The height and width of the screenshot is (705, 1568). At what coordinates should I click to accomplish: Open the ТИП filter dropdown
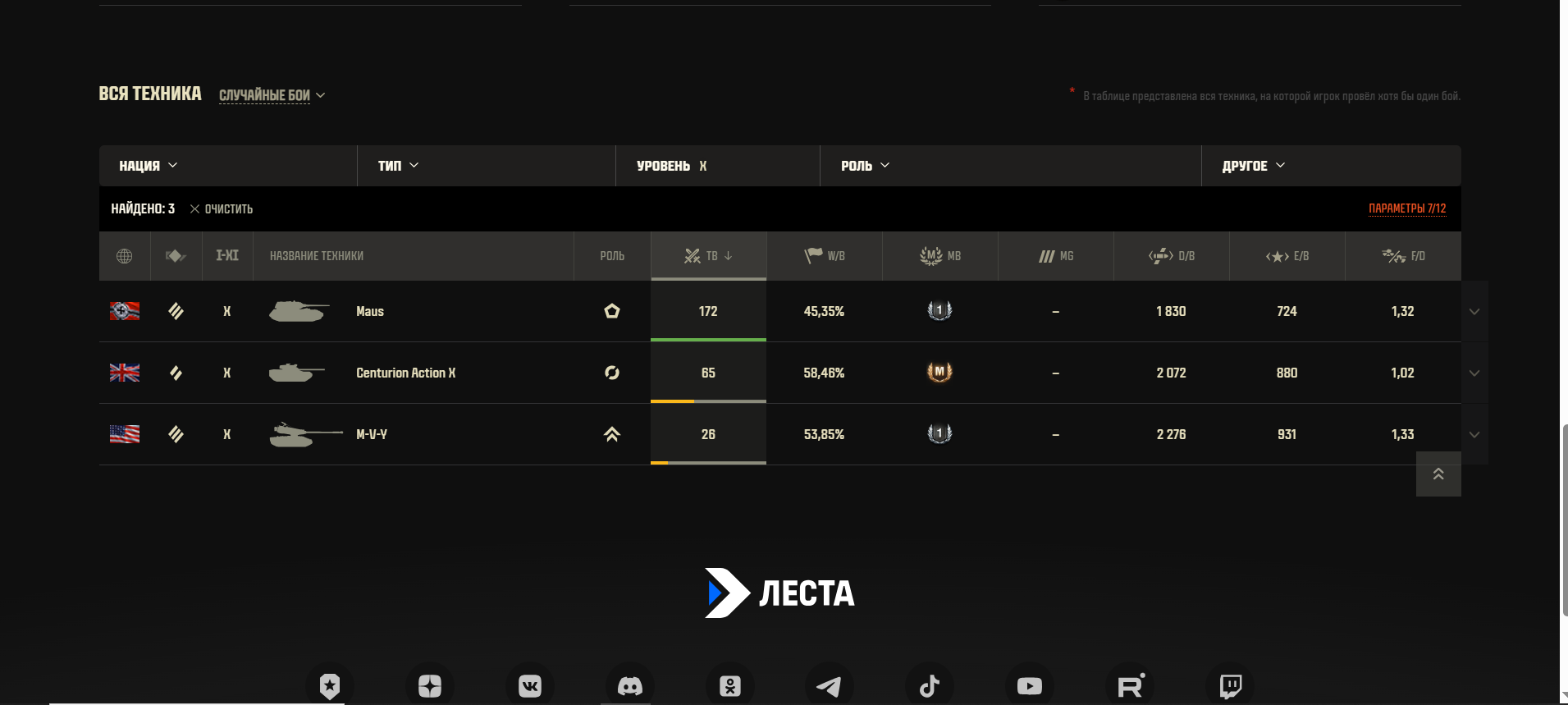point(398,166)
